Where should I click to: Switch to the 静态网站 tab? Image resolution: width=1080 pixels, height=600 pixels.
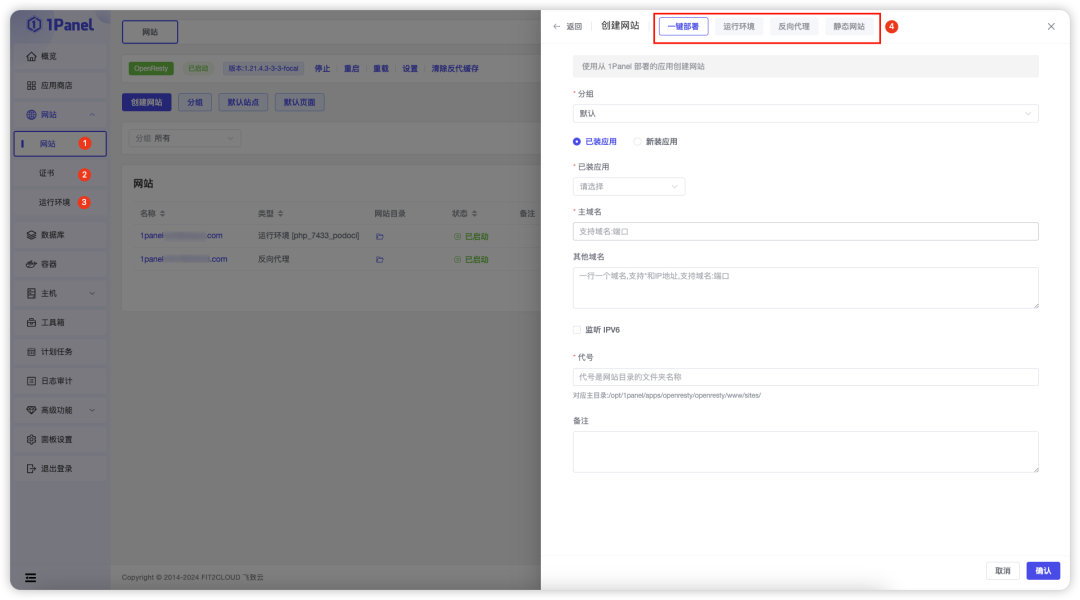[849, 26]
